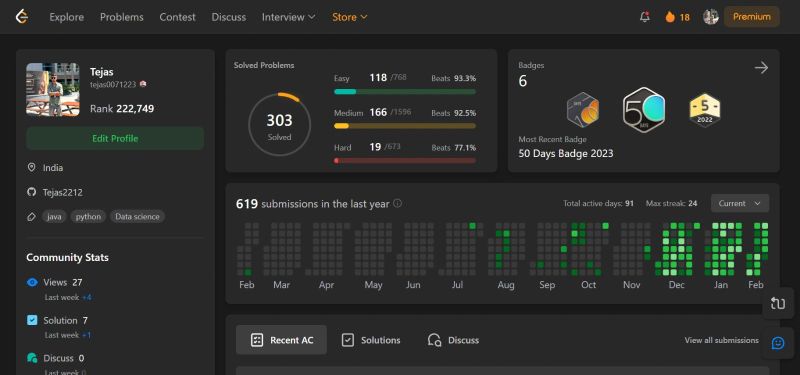800x375 pixels.
Task: Click the submissions info icon
Action: 397,204
